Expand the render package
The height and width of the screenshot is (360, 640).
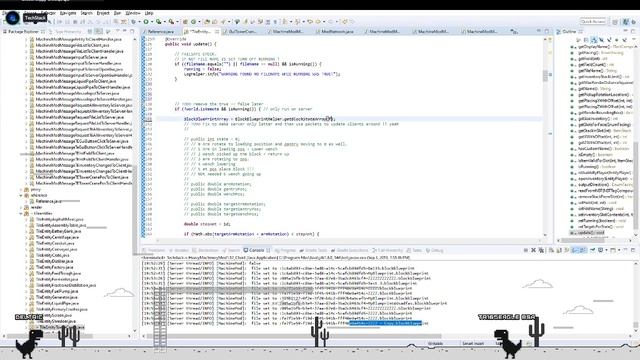pyautogui.click(x=22, y=207)
